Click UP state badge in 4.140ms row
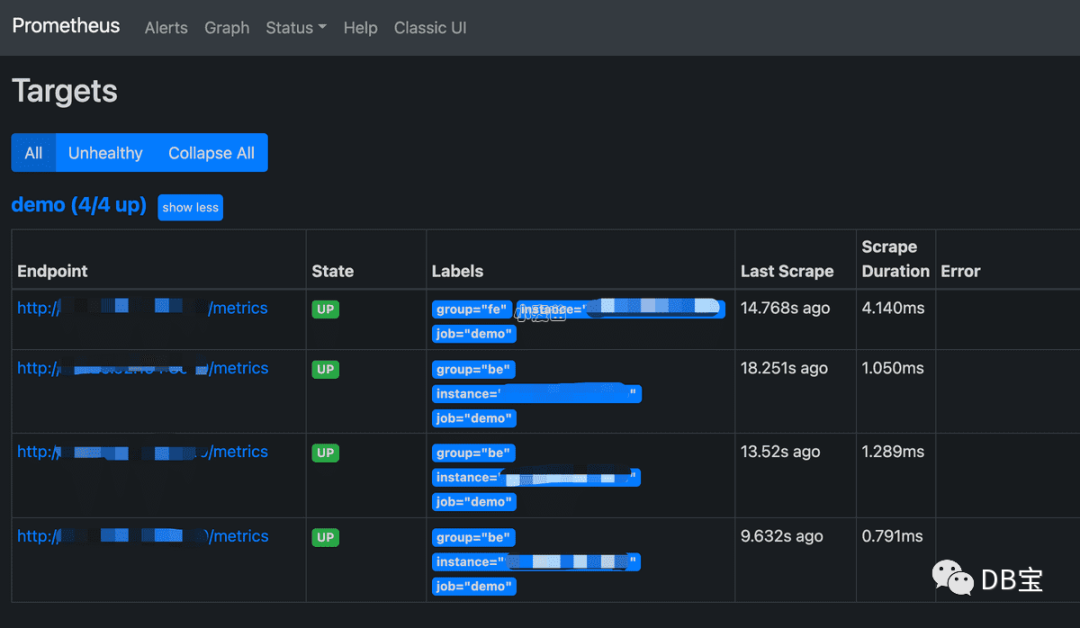 [325, 309]
